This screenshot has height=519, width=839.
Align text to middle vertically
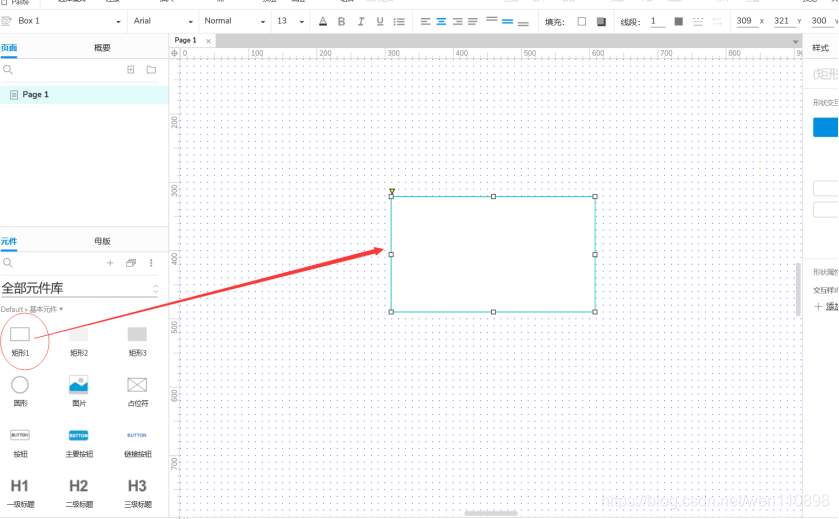(x=508, y=21)
